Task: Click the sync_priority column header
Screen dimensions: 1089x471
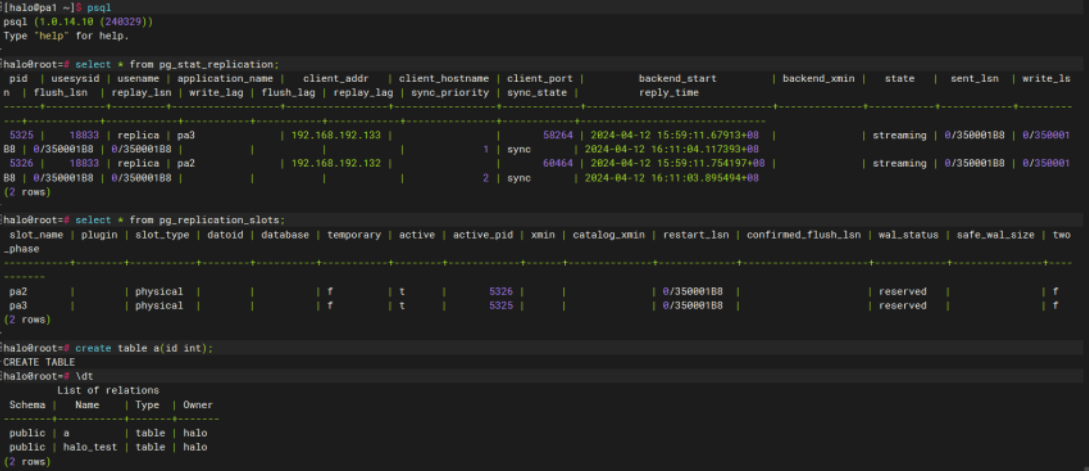Action: [x=450, y=92]
